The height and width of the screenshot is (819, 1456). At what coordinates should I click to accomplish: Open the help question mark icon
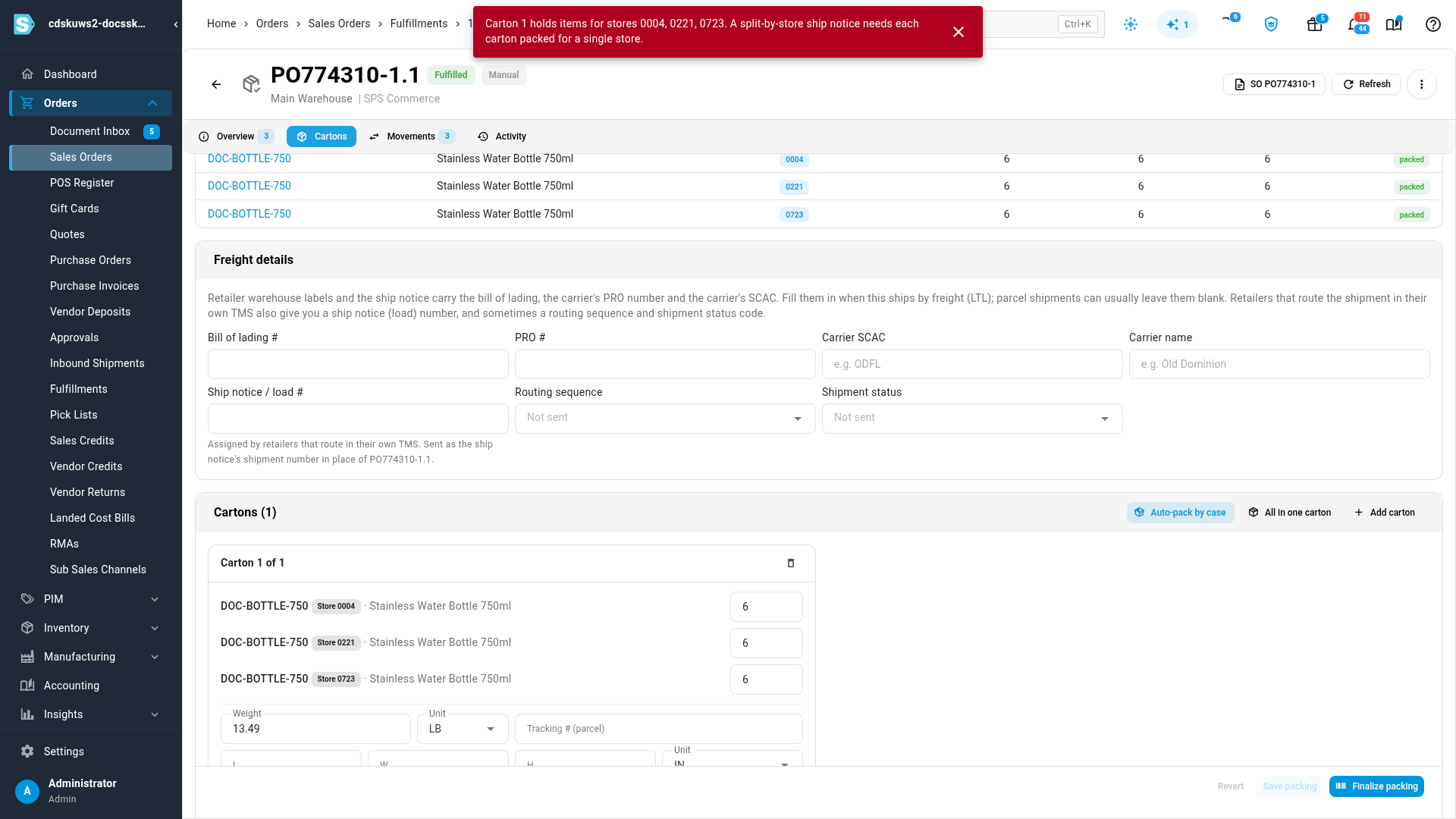(1433, 24)
